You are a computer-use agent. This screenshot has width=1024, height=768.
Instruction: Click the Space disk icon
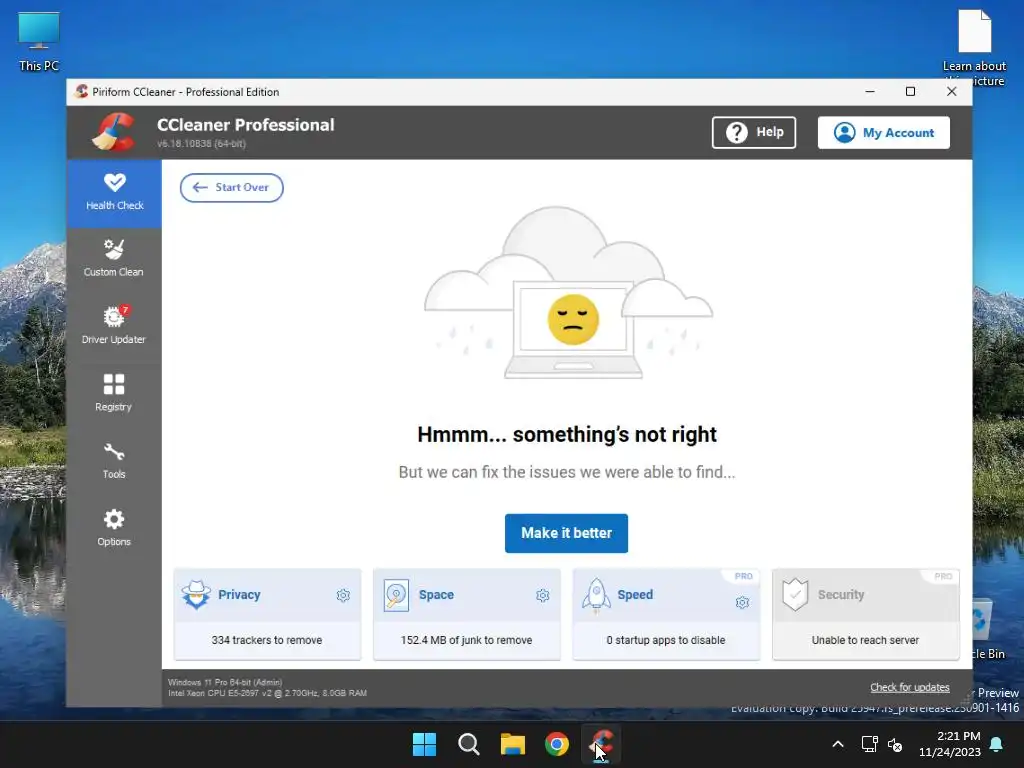pyautogui.click(x=396, y=594)
